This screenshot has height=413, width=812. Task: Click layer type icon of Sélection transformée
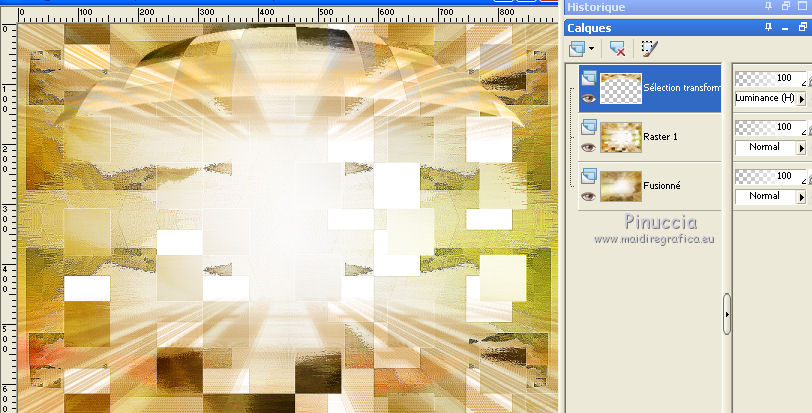(589, 78)
